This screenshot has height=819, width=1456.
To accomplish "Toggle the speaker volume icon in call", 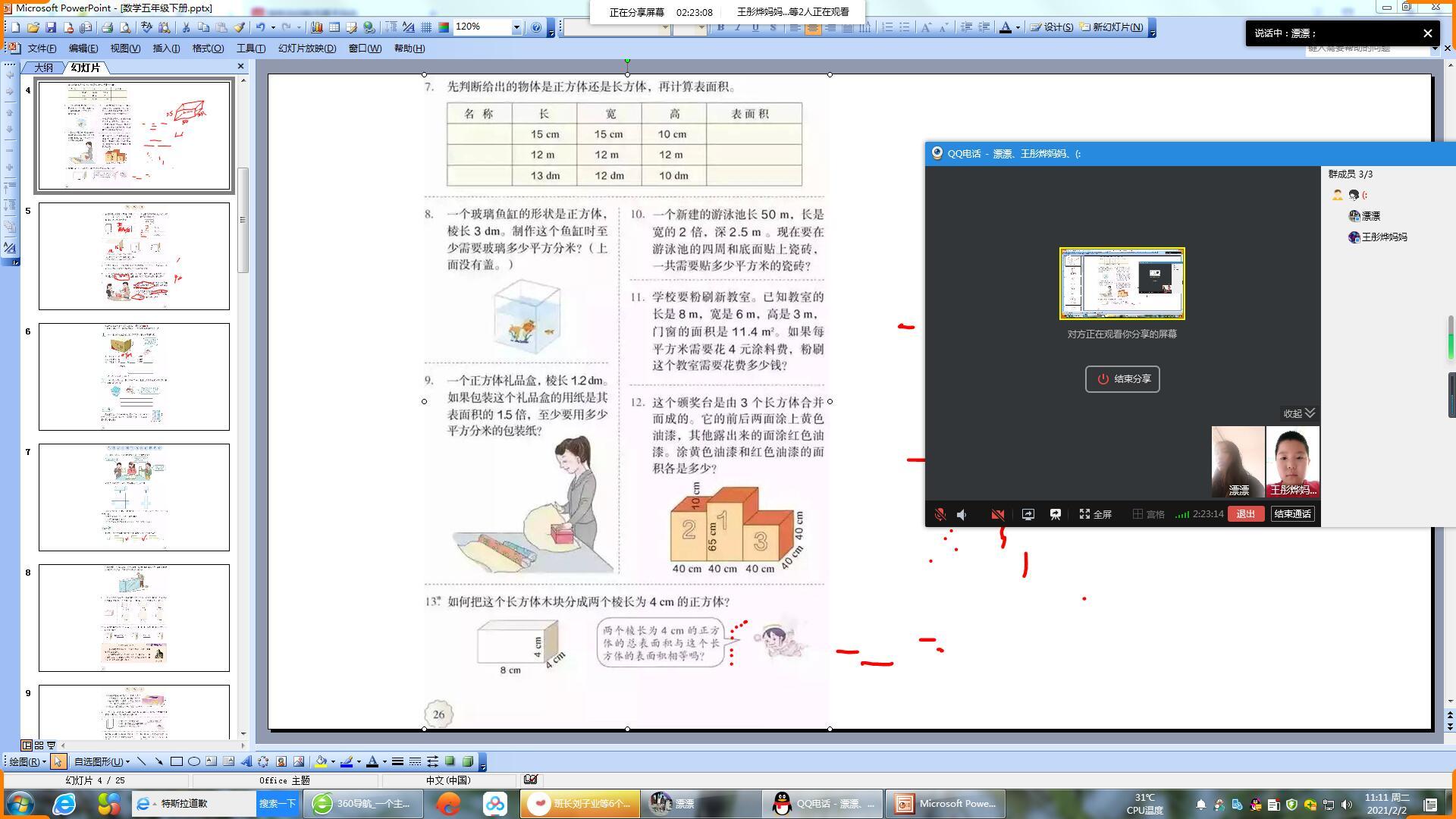I will tap(962, 514).
